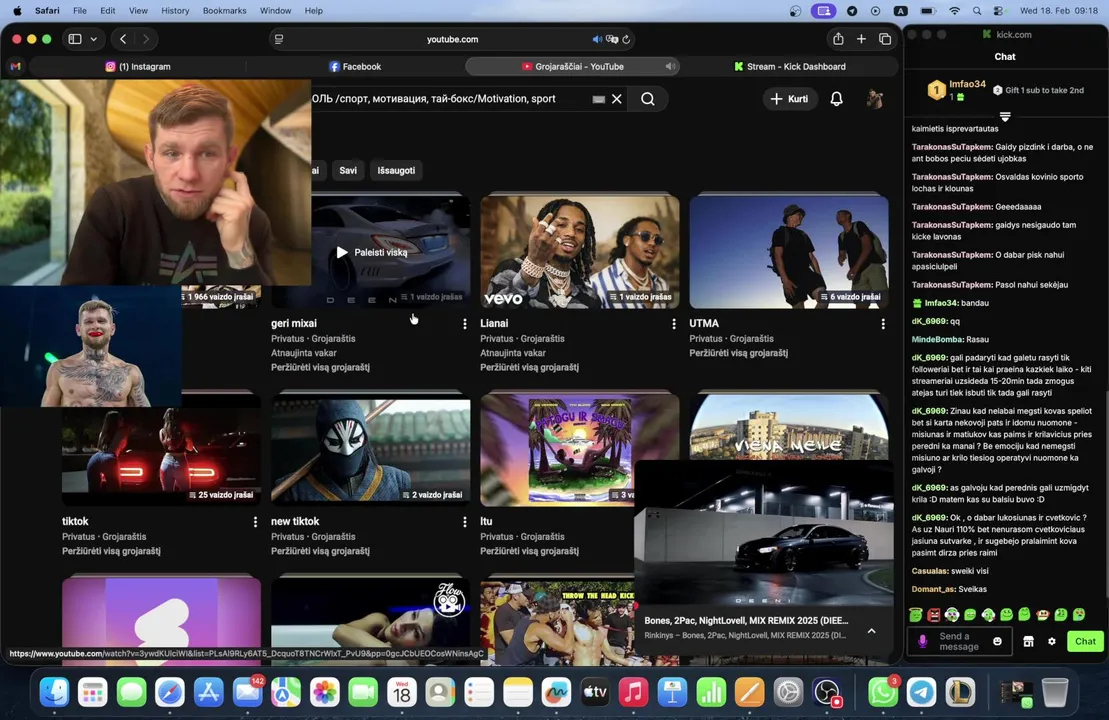Open the History menu

(x=175, y=11)
